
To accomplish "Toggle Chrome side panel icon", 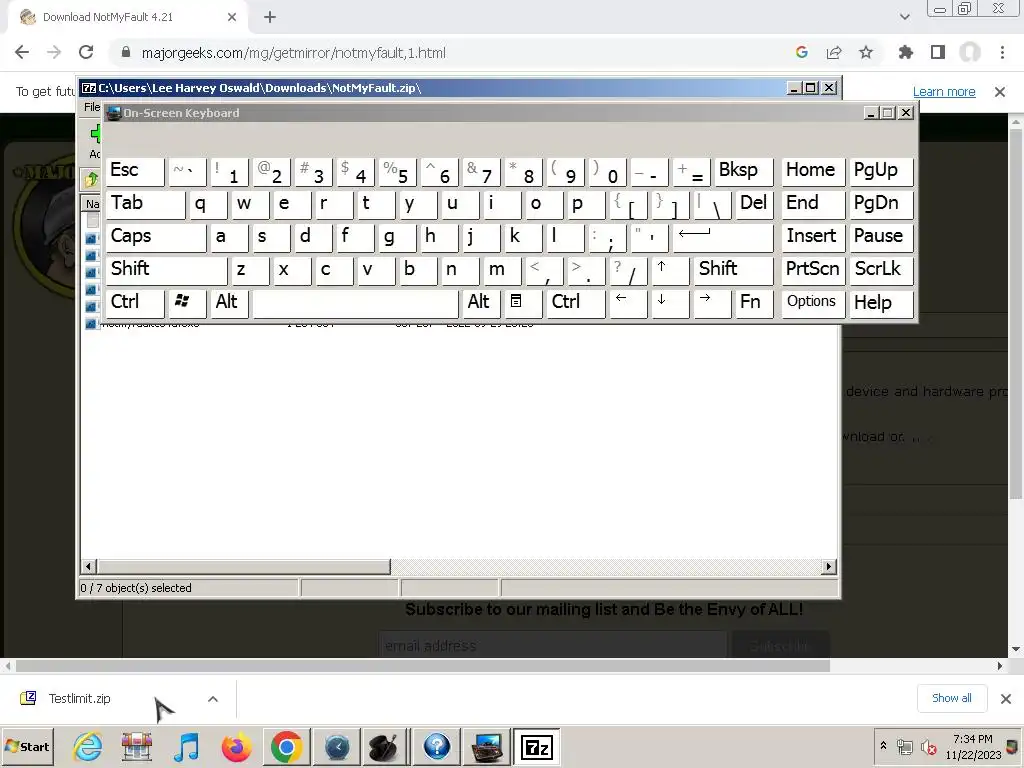I will [x=938, y=52].
